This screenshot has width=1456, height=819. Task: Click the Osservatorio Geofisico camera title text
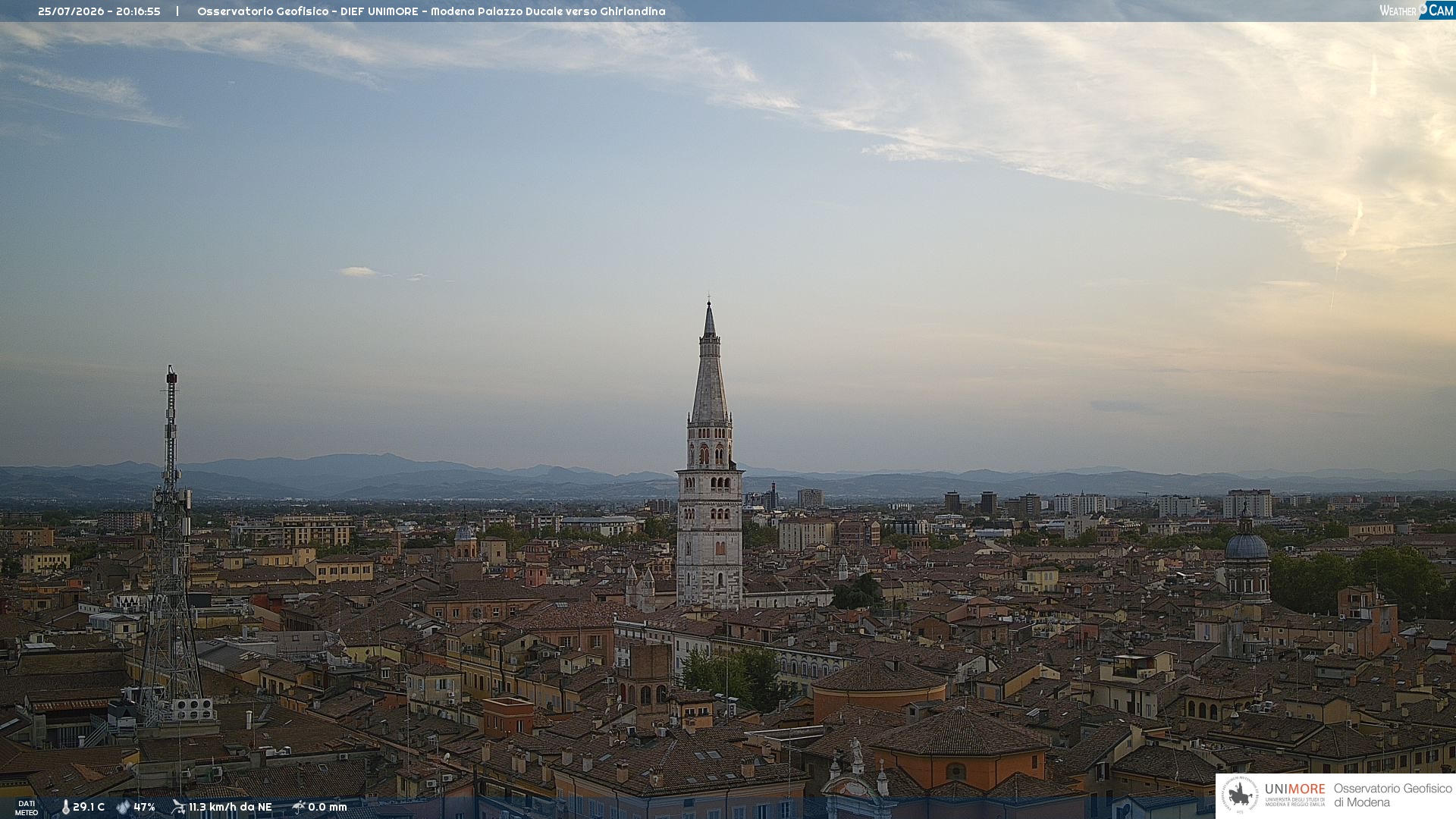coord(431,11)
